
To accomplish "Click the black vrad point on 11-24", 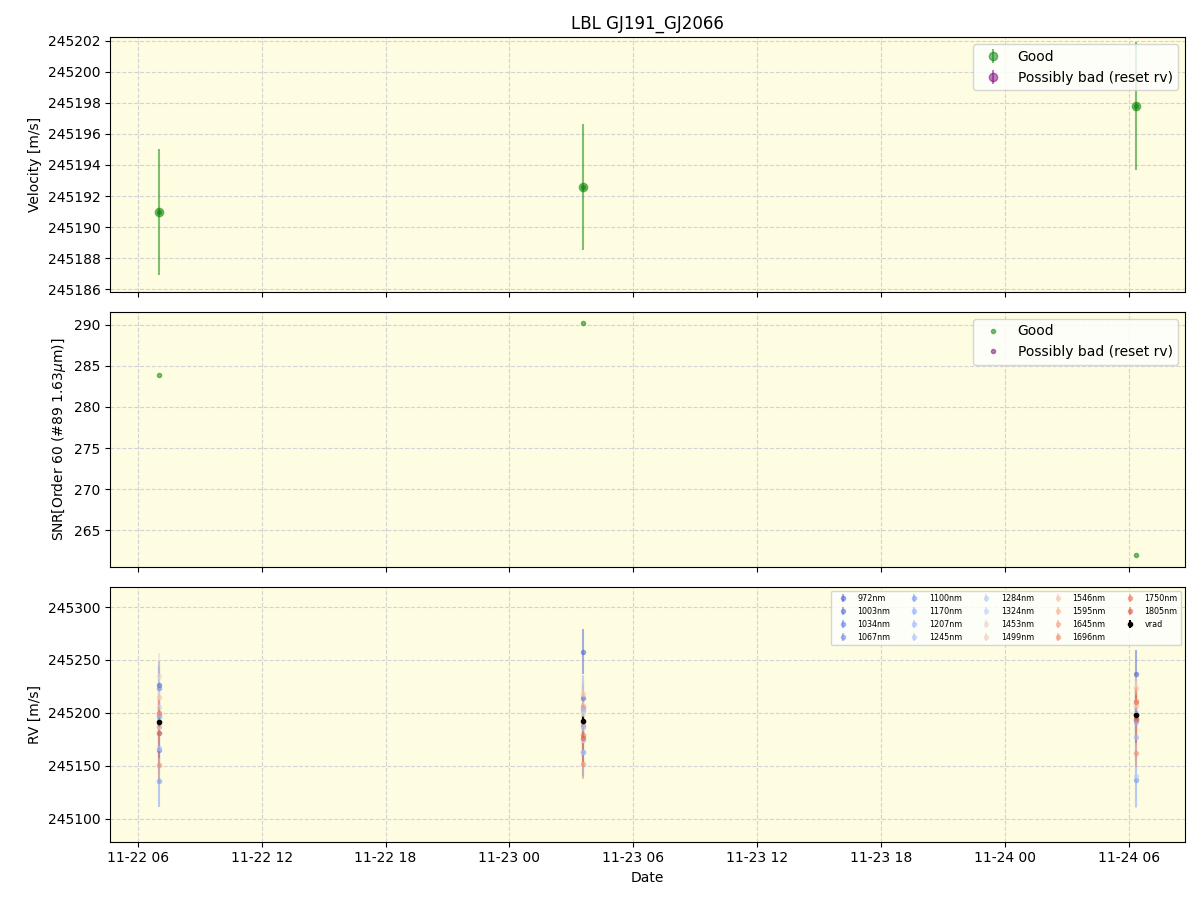I will click(x=1136, y=715).
